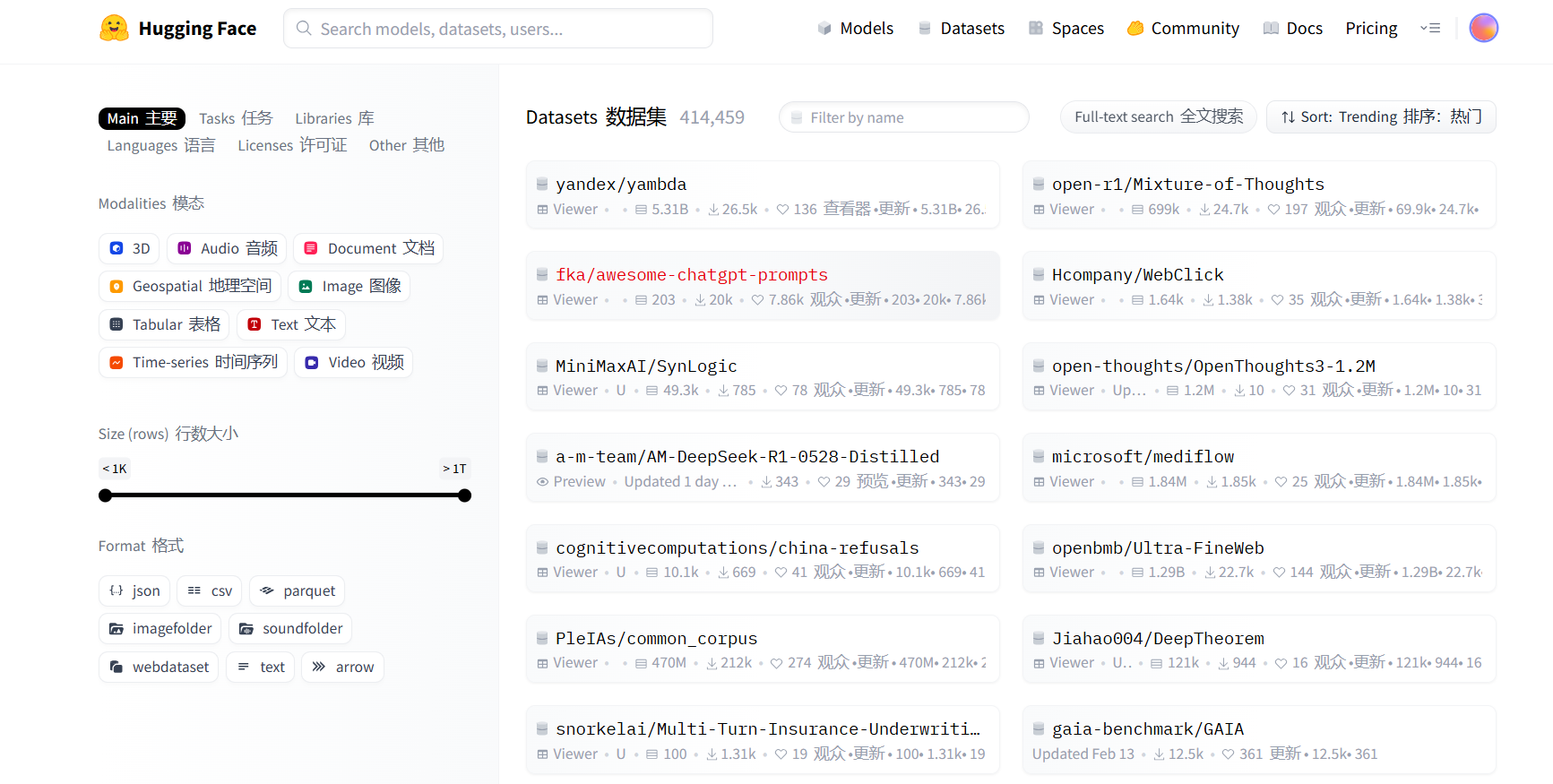Click the left handle of size slider
Screen dimensions: 1553x784
pos(106,495)
